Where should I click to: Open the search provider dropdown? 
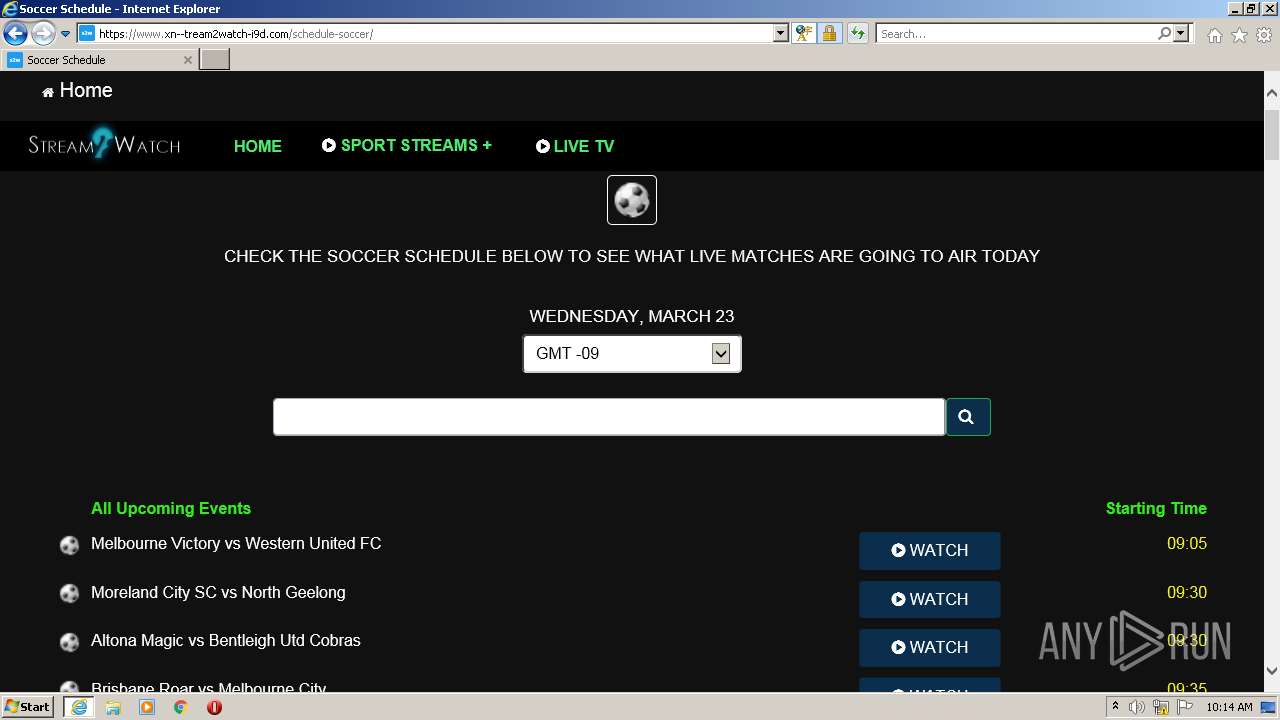[1181, 33]
